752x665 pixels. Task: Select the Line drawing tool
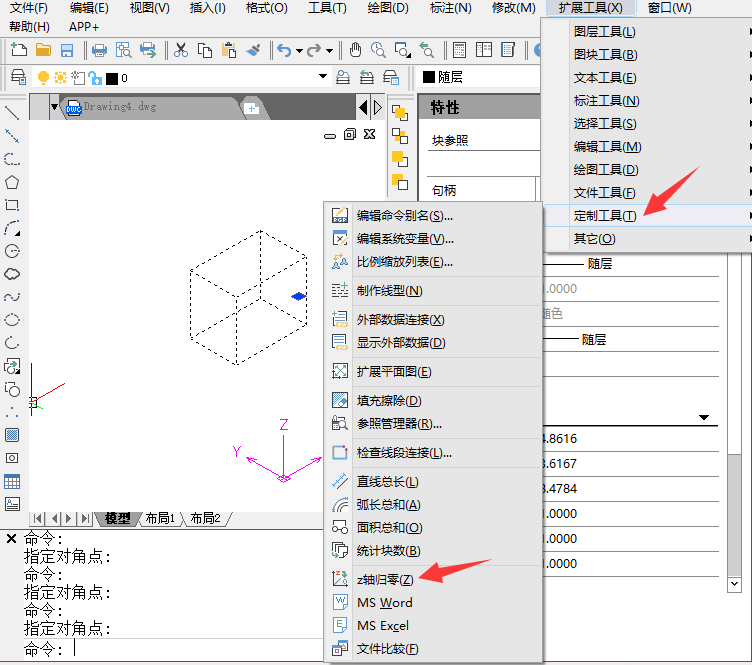tap(12, 112)
